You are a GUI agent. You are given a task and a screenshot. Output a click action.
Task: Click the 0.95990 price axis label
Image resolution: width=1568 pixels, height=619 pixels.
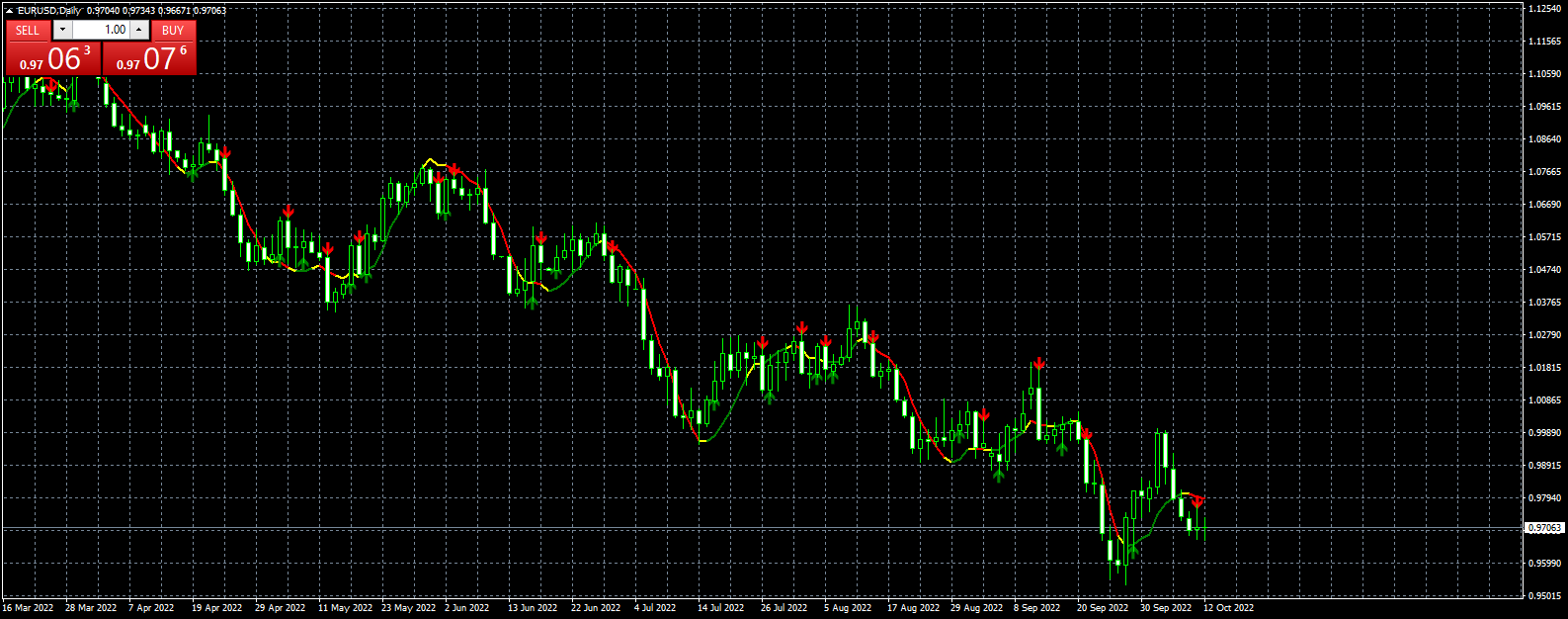click(x=1544, y=564)
